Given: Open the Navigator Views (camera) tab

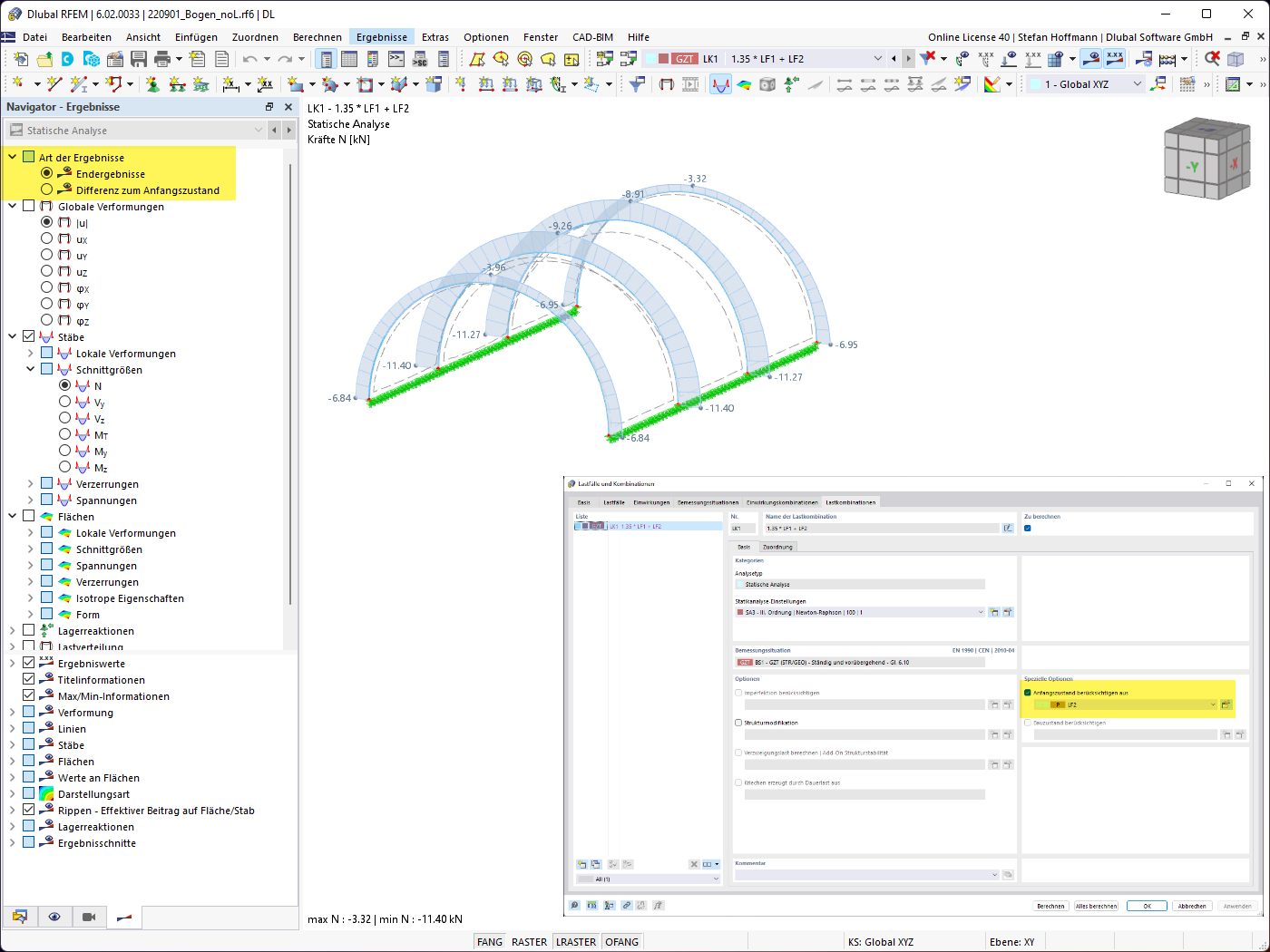Looking at the screenshot, I should (89, 917).
